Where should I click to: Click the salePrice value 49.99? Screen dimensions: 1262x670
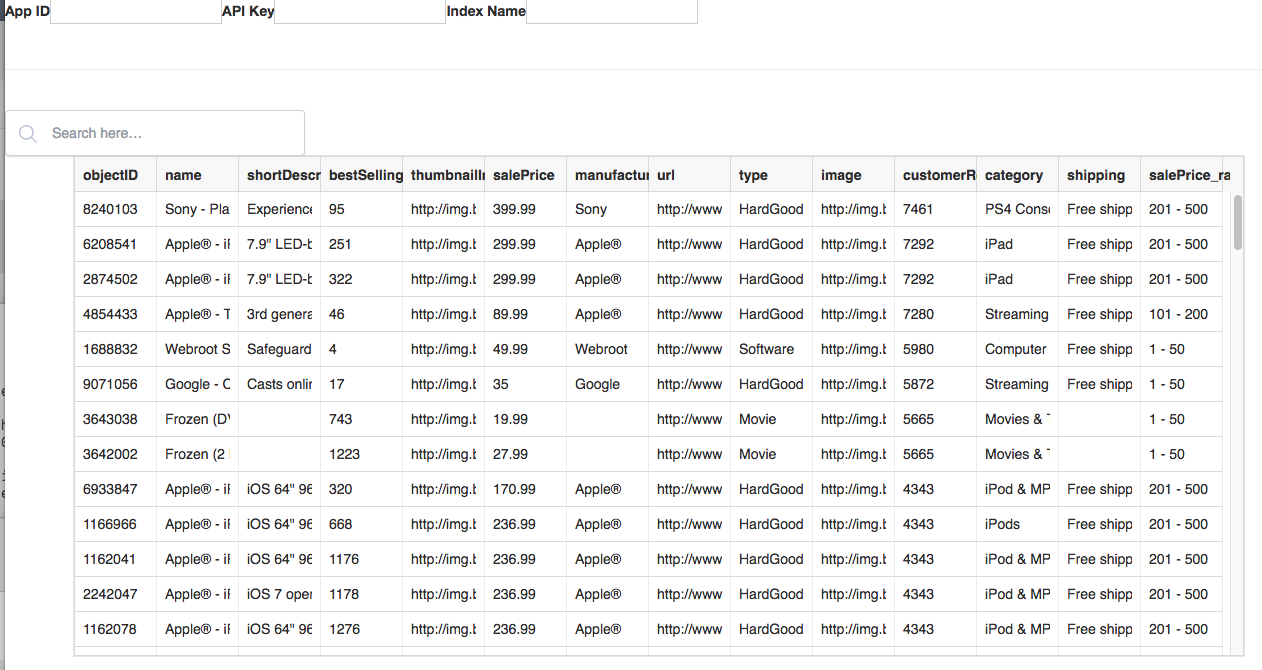pyautogui.click(x=525, y=349)
